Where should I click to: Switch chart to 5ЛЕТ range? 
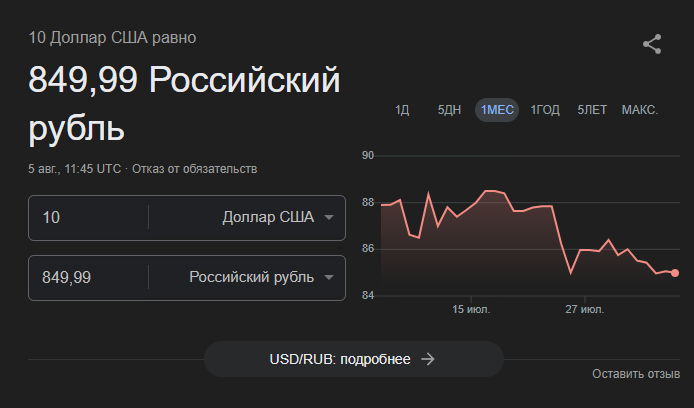592,110
